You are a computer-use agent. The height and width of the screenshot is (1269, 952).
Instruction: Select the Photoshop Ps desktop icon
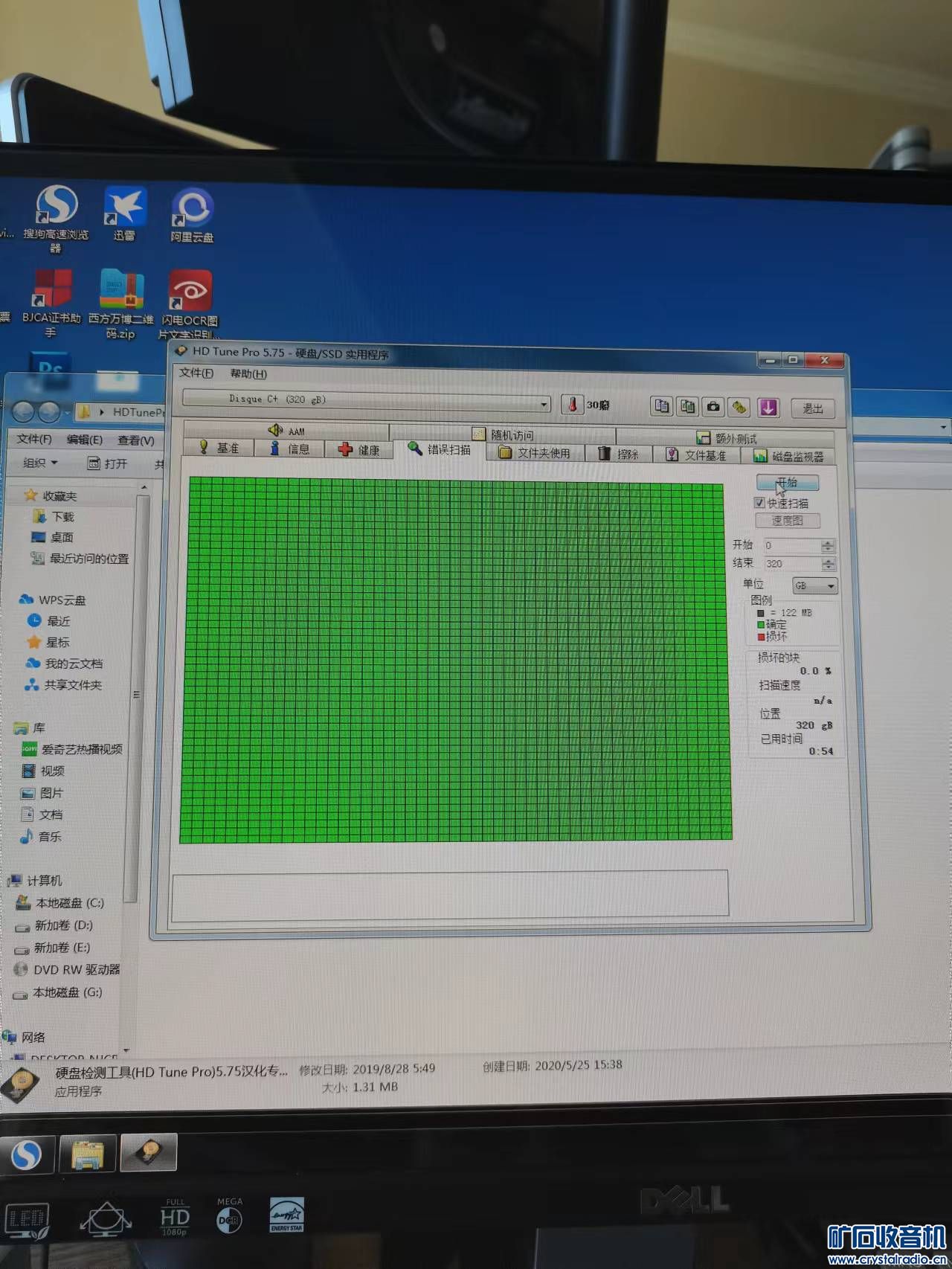[50, 369]
